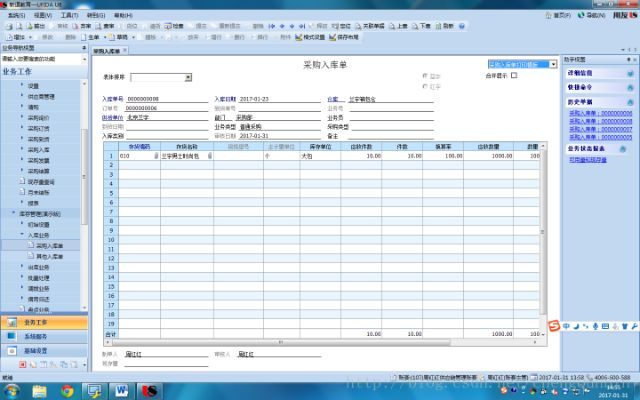Open dropdown arrow next to 草稿
The height and width of the screenshot is (400, 640).
tap(133, 37)
